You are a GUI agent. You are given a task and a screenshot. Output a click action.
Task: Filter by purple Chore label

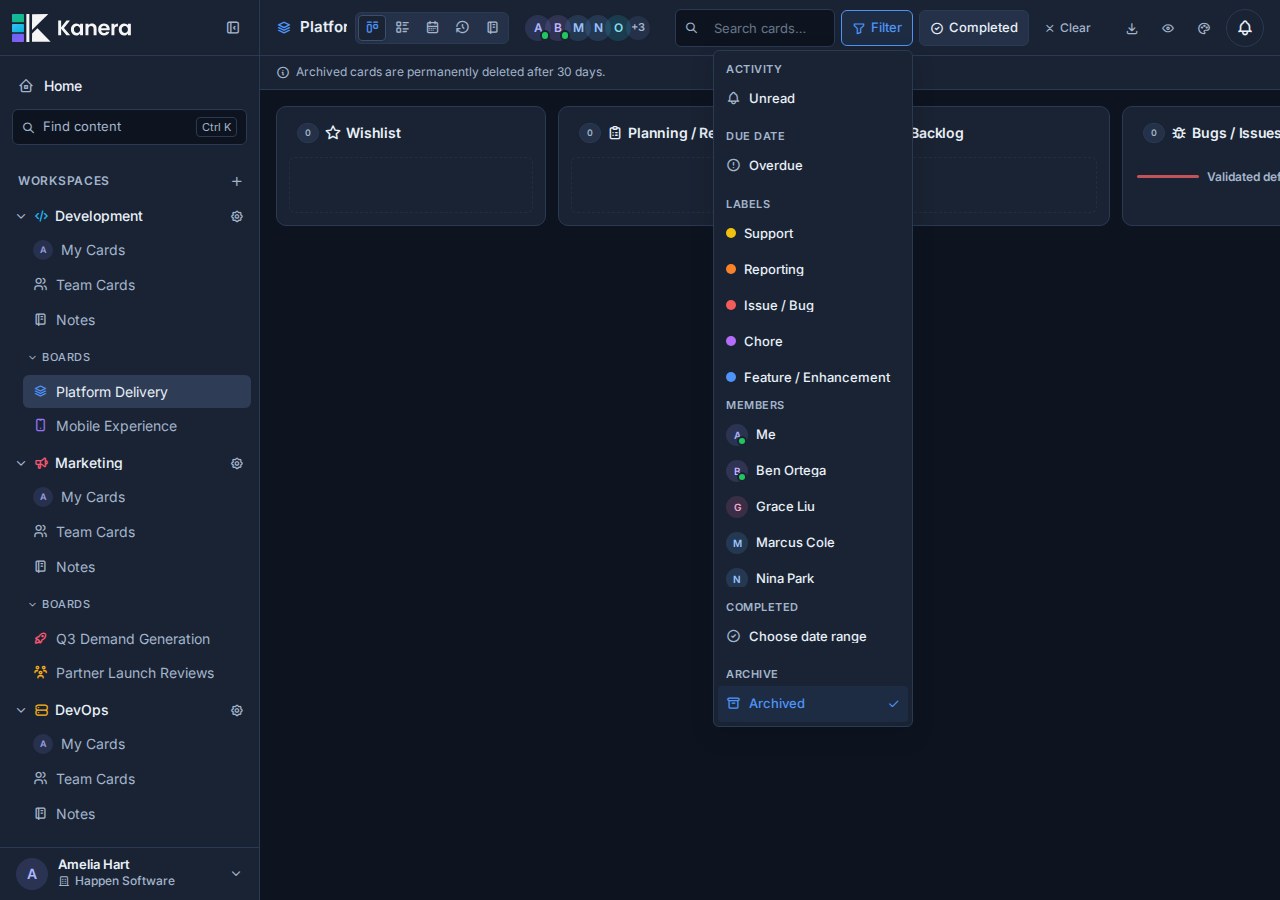click(x=812, y=341)
